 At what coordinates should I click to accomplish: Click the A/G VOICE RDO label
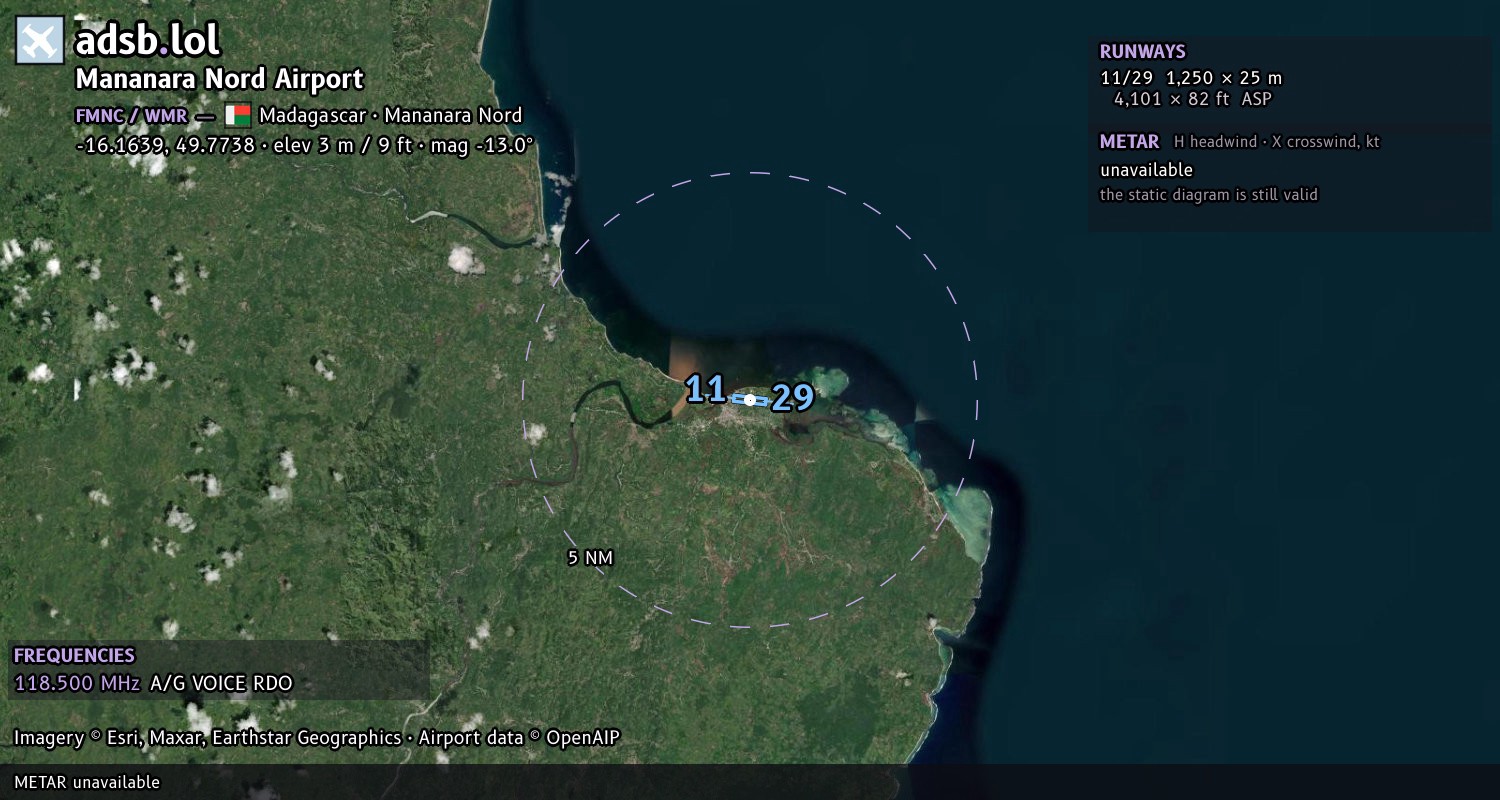221,684
